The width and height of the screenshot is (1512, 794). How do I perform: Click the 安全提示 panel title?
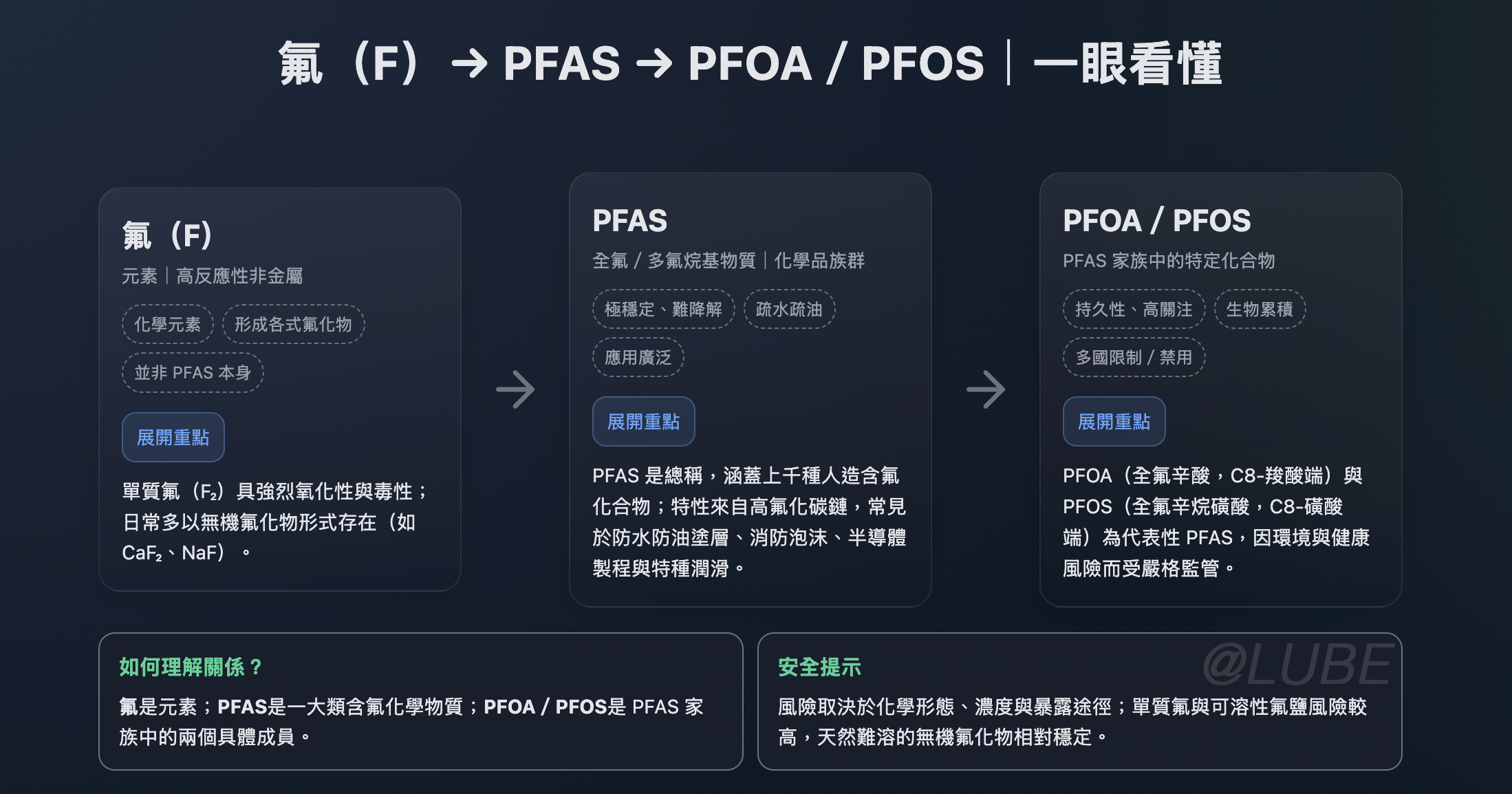819,667
